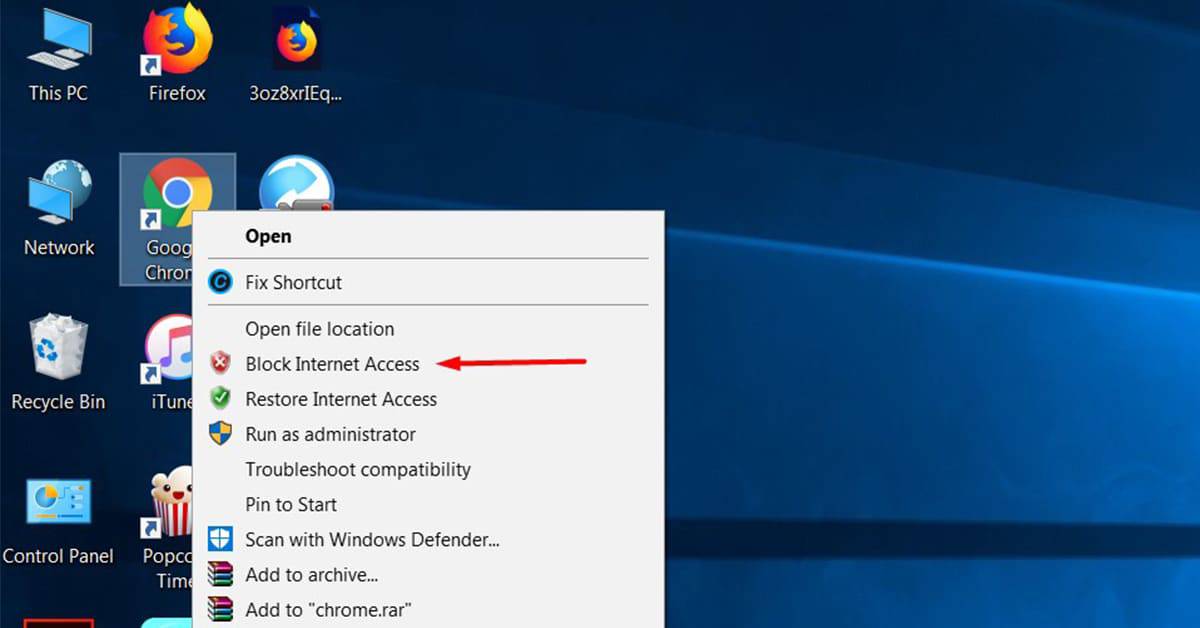Choose Add to "chrome.rar" entry
This screenshot has height=628, width=1200.
(x=427, y=609)
